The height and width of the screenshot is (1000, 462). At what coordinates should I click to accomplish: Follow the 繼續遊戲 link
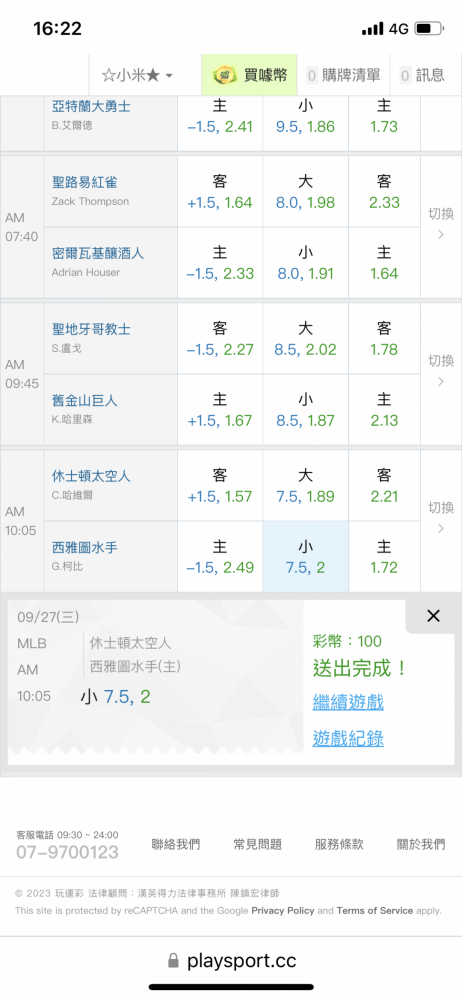(348, 703)
